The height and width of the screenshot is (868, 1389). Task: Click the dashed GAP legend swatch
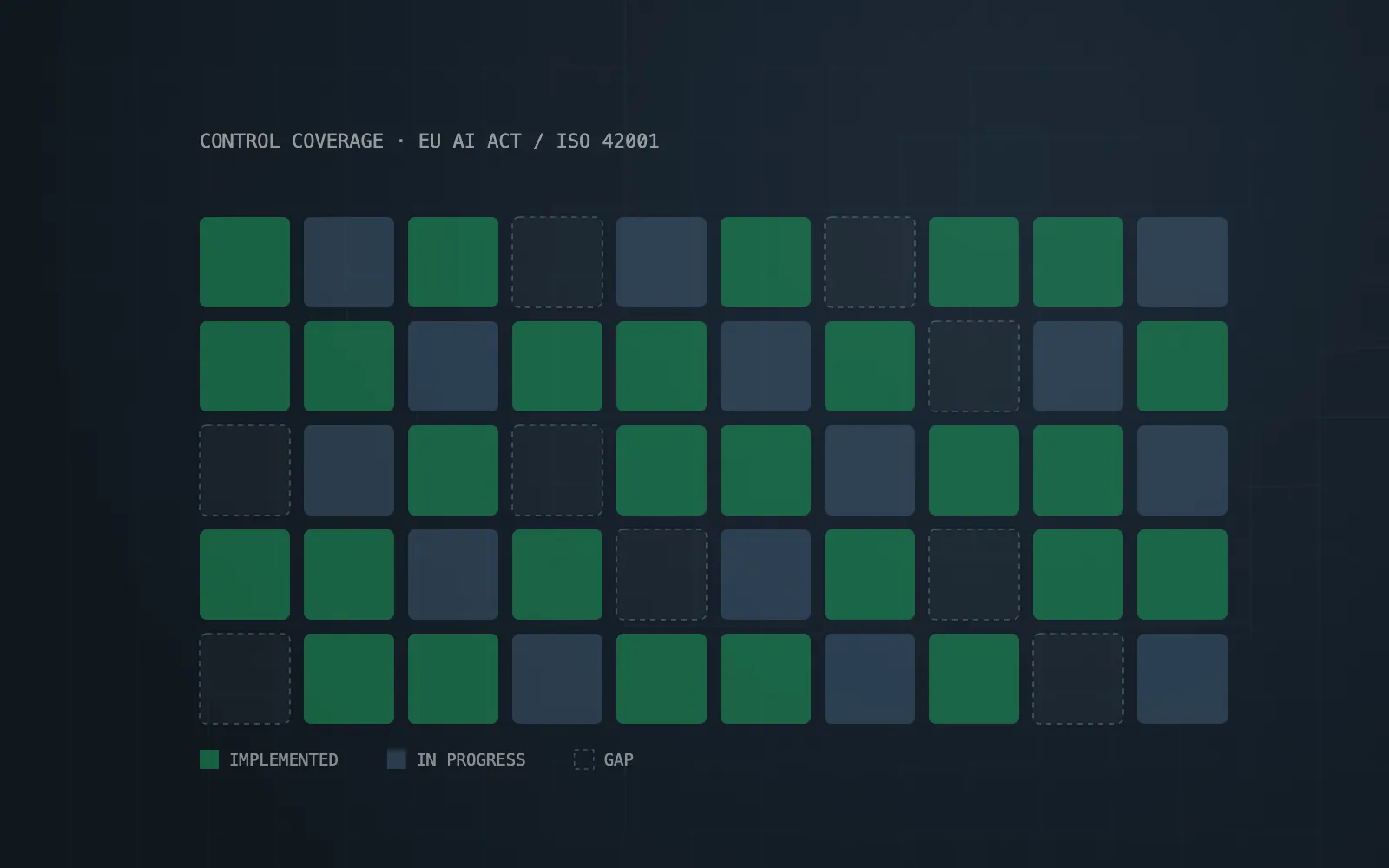tap(584, 759)
